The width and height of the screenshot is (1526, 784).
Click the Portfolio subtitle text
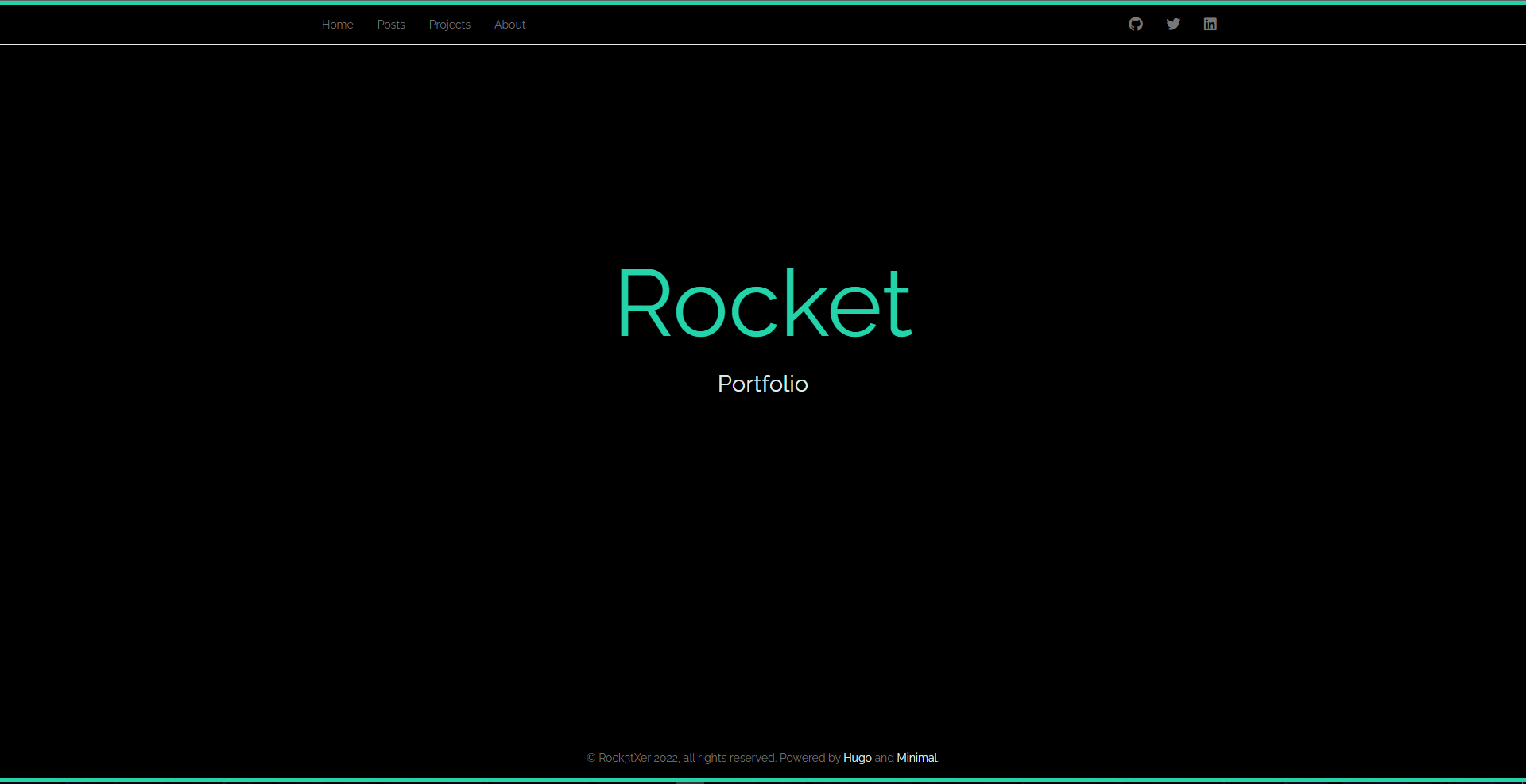[x=762, y=383]
